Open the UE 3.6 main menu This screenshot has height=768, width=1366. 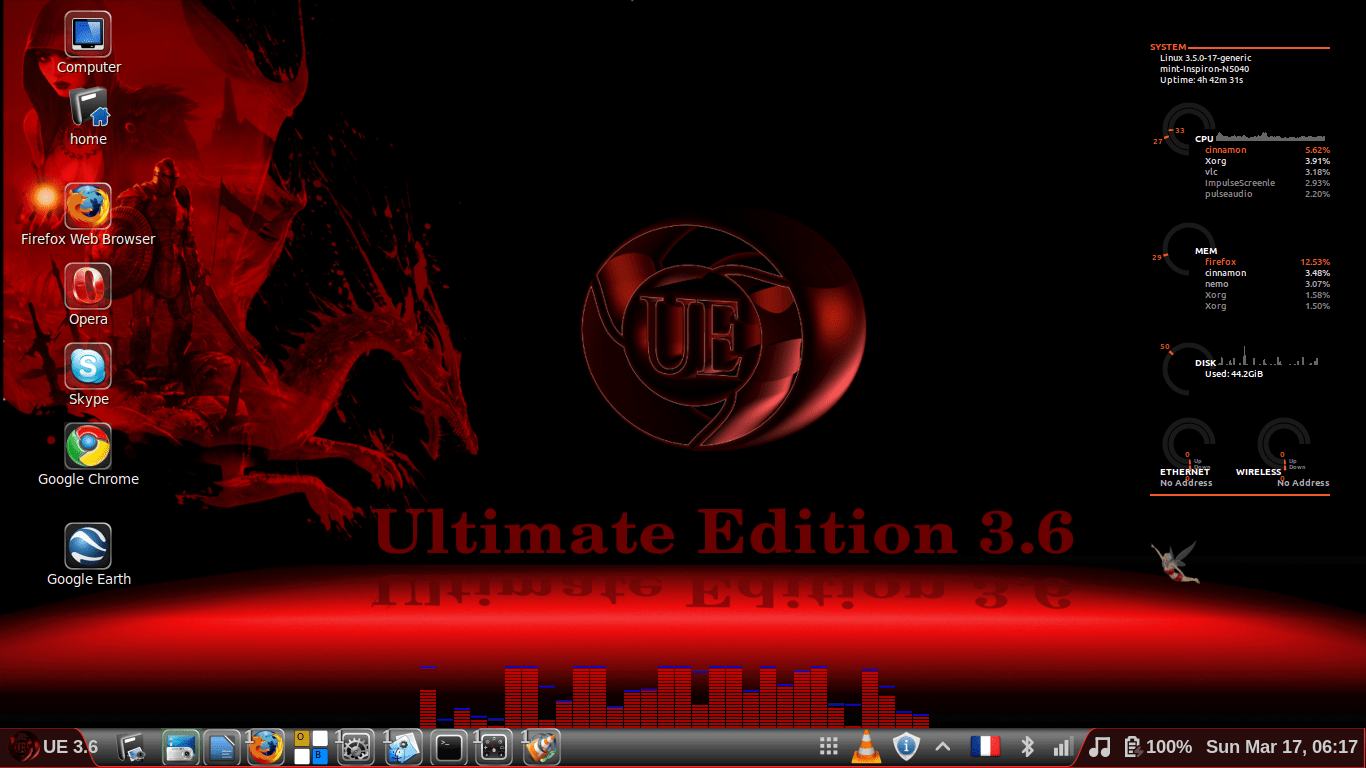(x=52, y=747)
